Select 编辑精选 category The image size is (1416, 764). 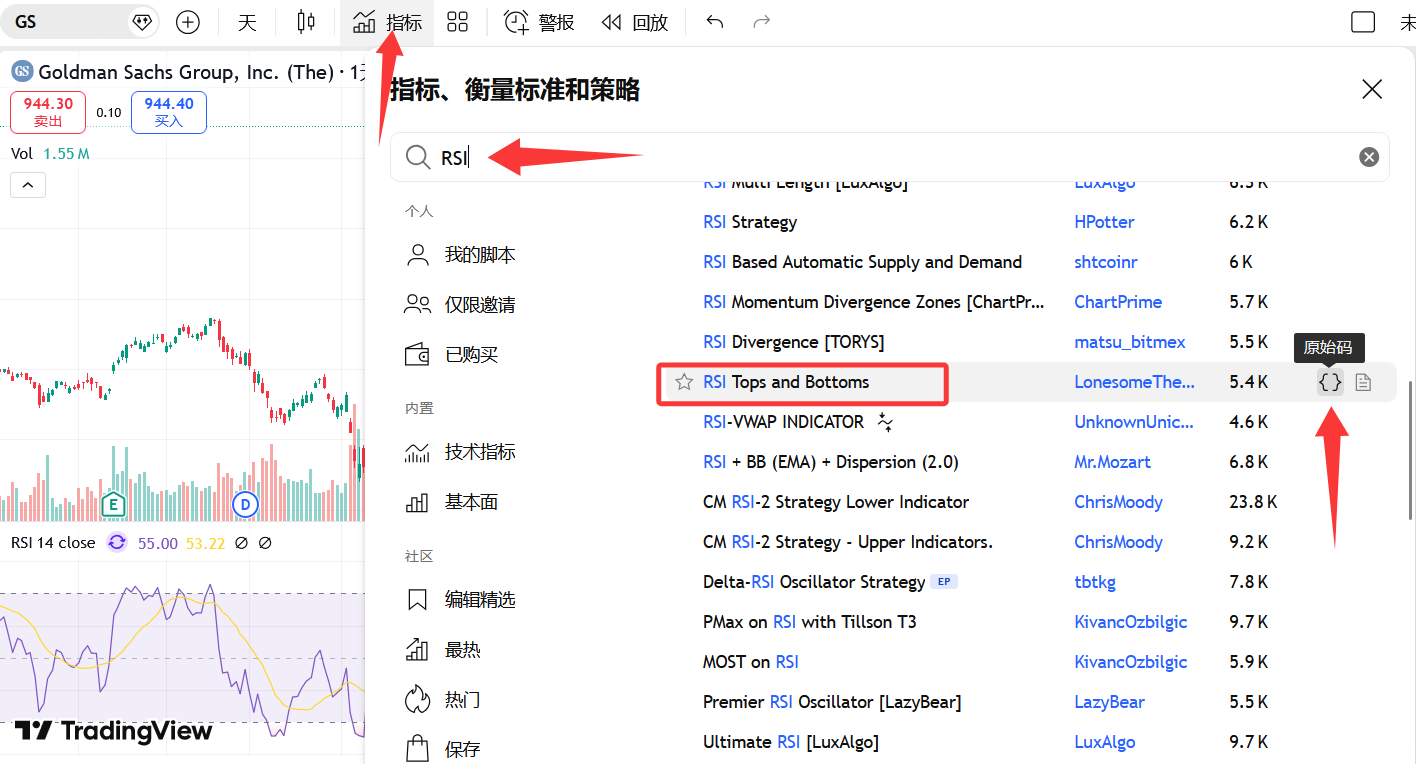click(x=461, y=600)
